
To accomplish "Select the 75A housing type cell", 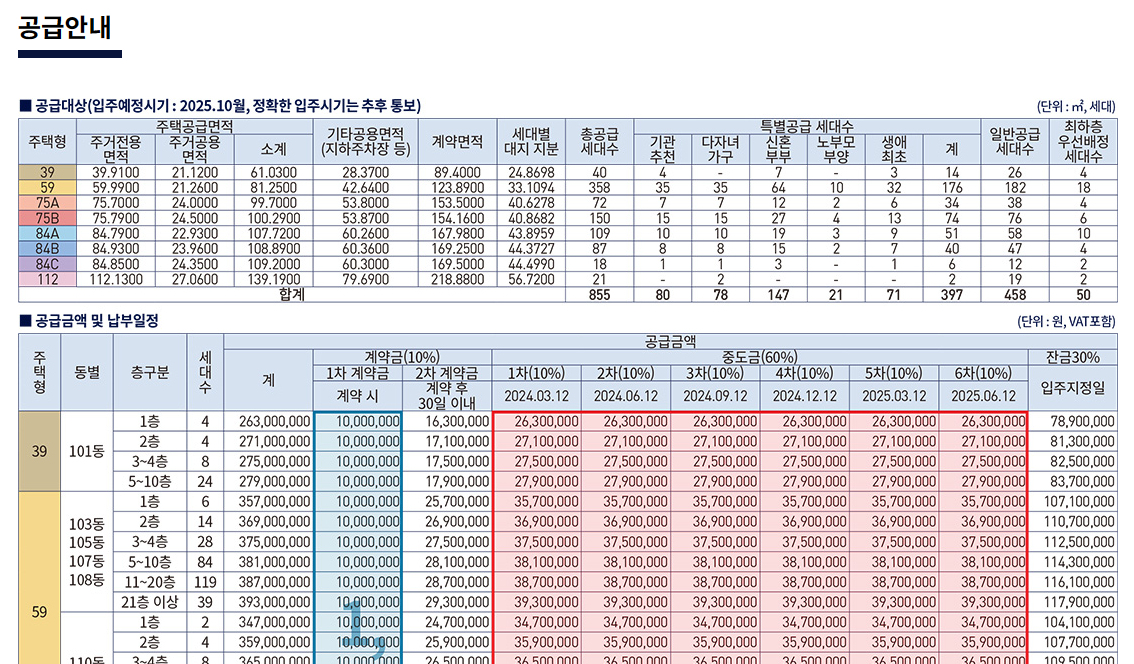I will pyautogui.click(x=47, y=203).
